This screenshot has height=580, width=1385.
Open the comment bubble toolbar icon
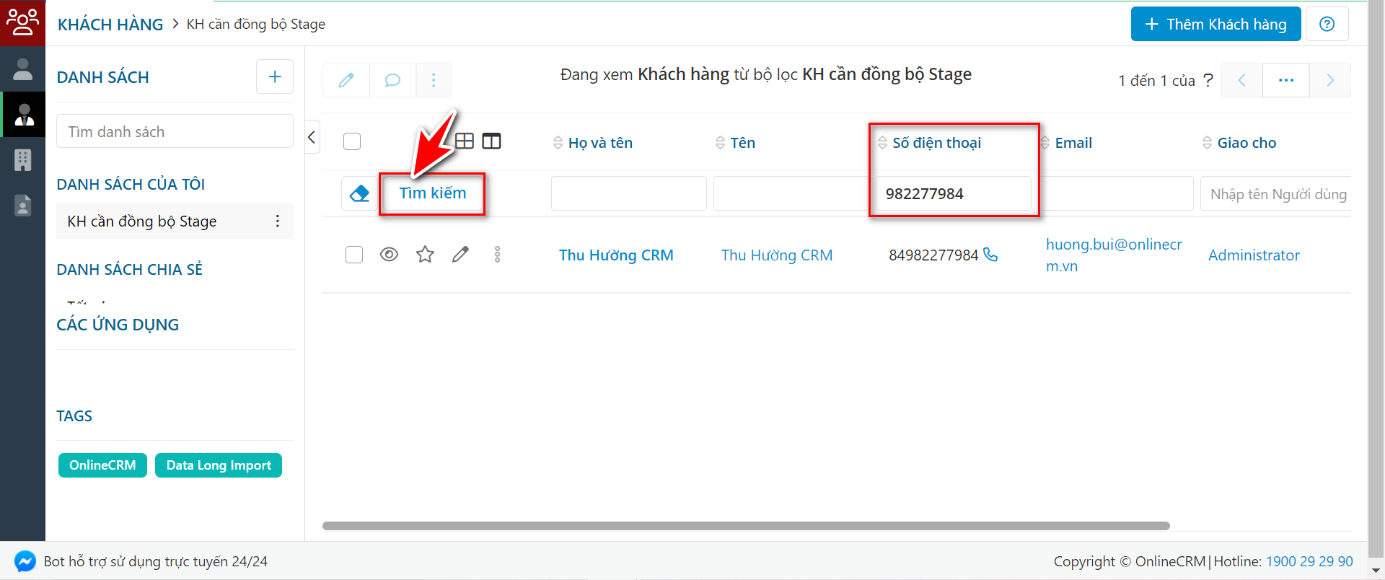pos(392,80)
